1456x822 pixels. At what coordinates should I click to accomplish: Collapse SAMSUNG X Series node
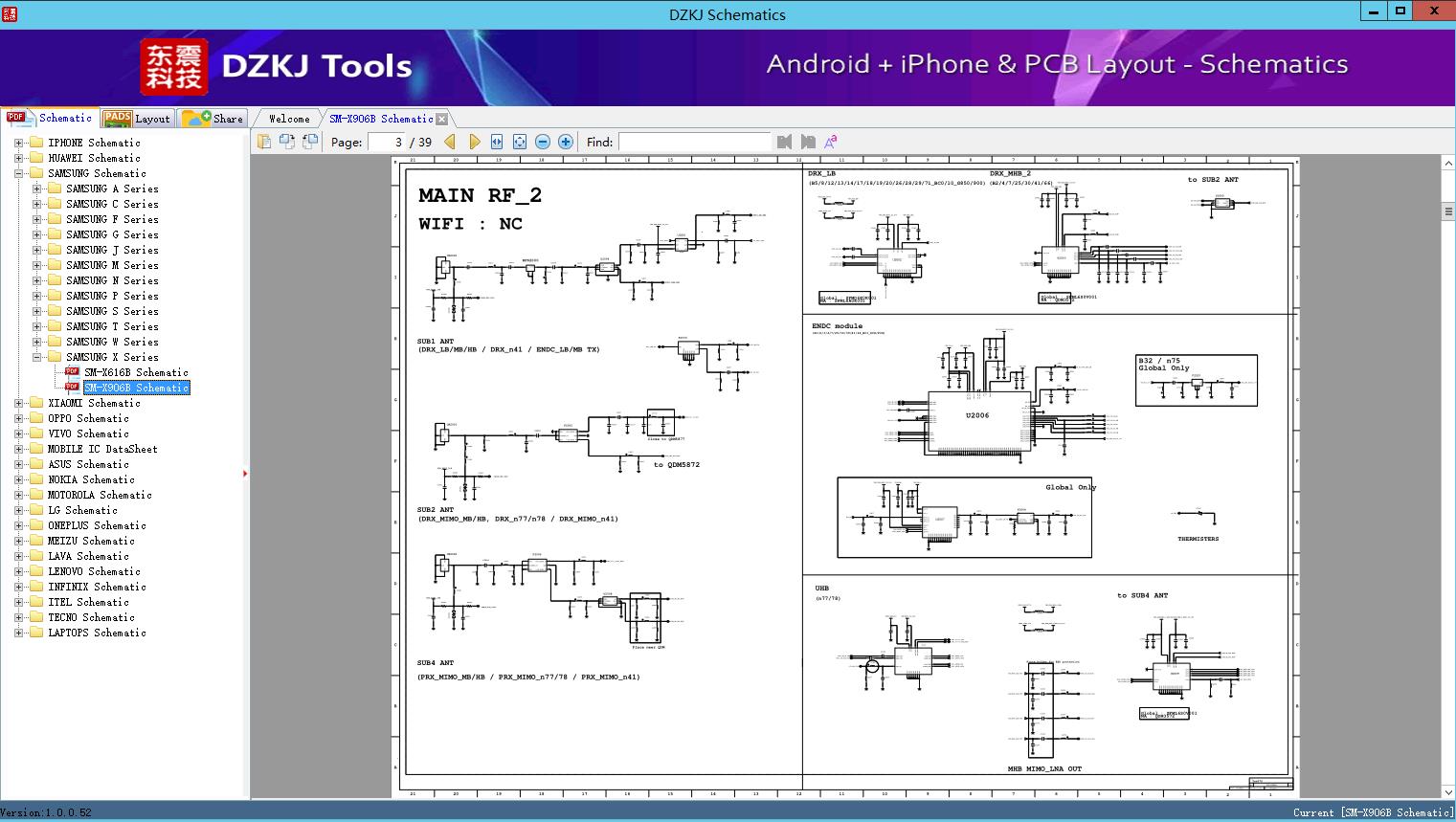[x=36, y=357]
